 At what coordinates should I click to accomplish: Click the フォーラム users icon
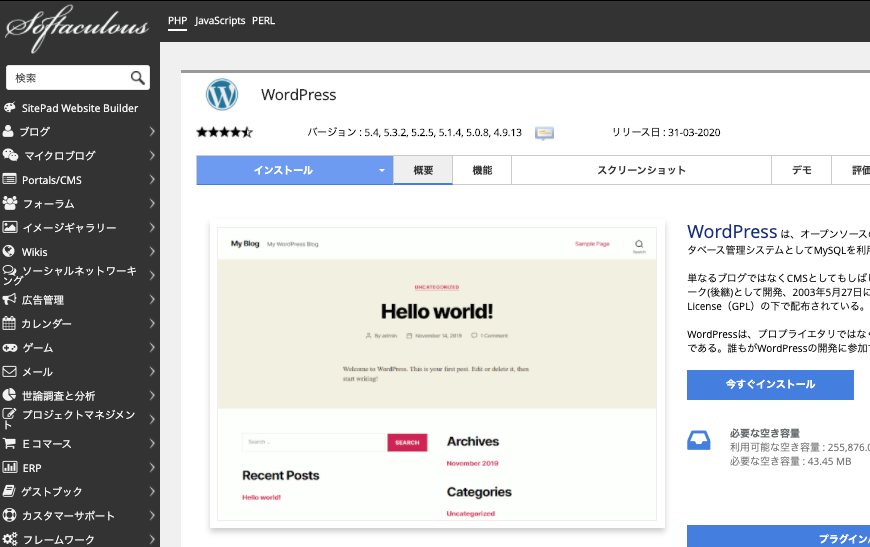point(10,203)
